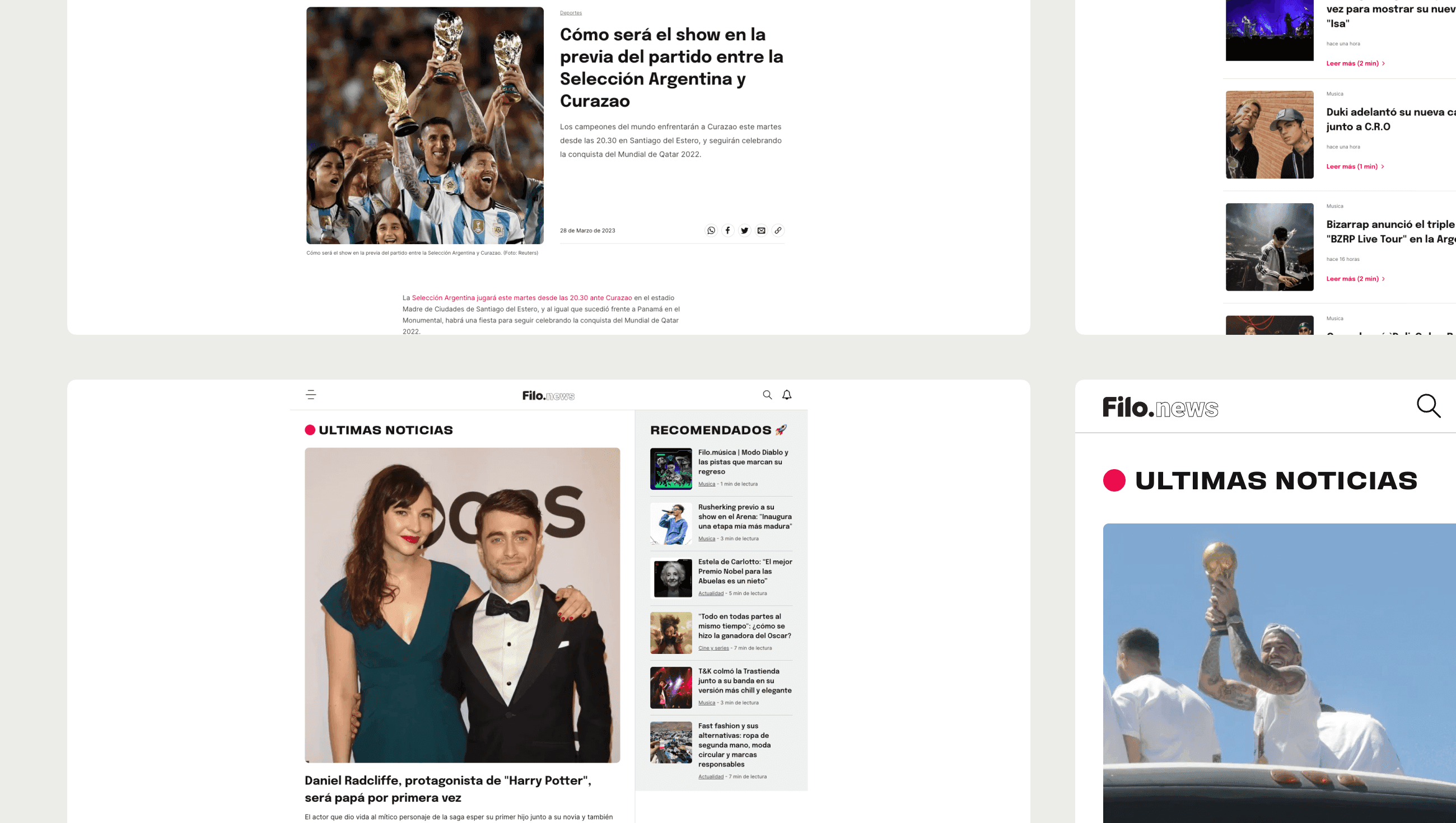Open the Selección Argentina pink text link
The image size is (1456, 823).
tap(521, 298)
